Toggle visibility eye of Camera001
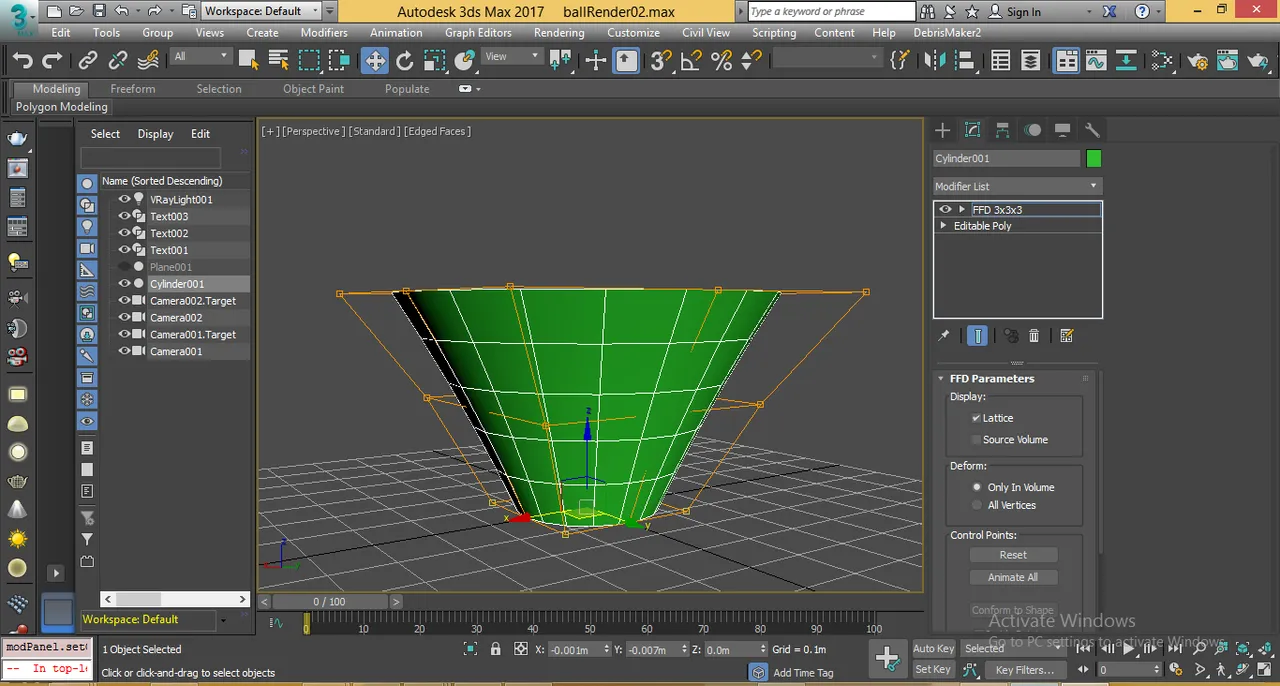 click(x=125, y=351)
